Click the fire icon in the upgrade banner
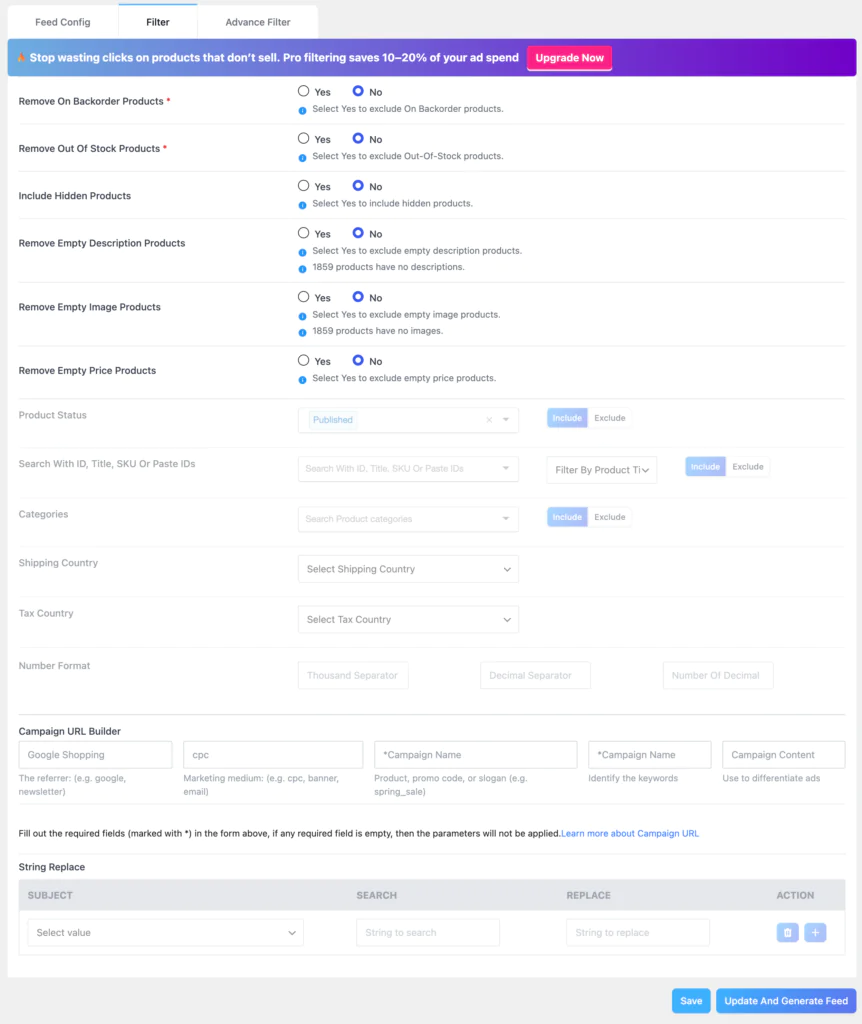Viewport: 862px width, 1024px height. 22,57
